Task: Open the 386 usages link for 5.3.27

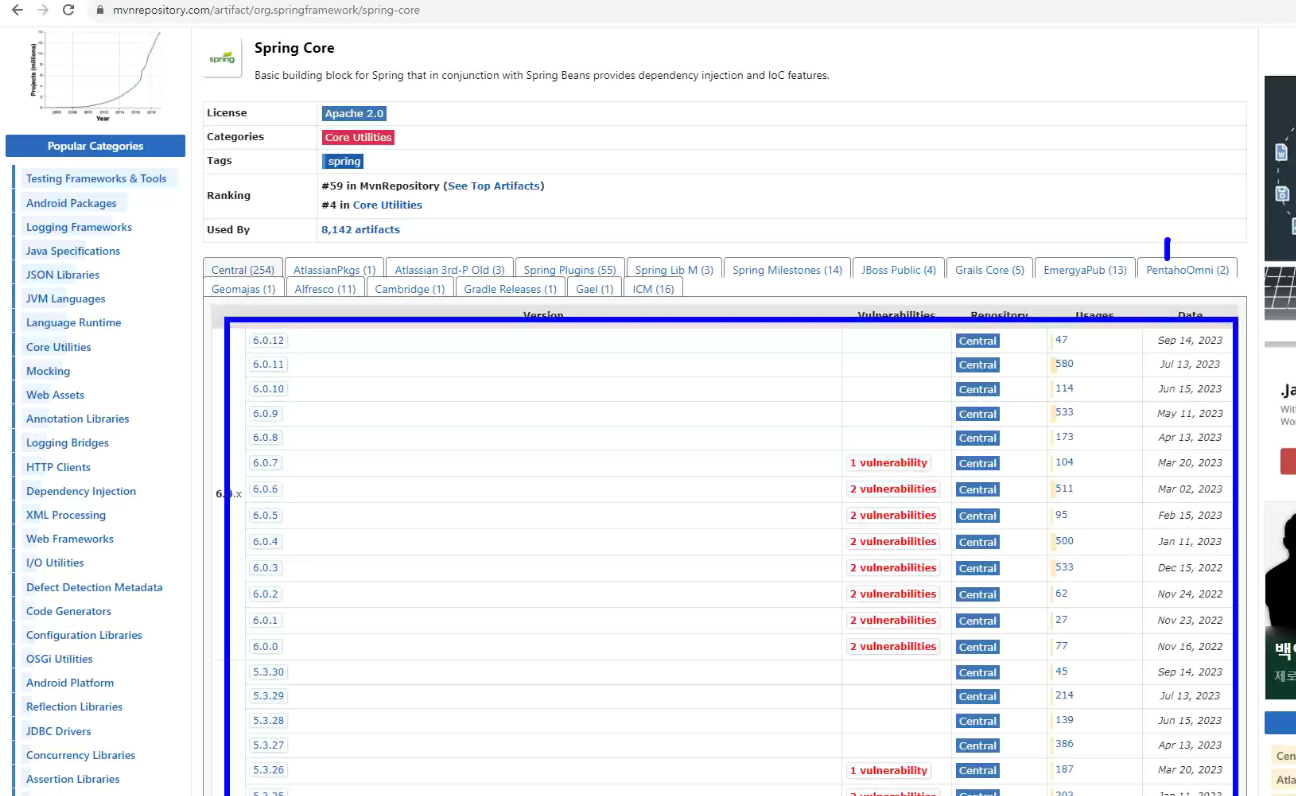Action: pos(1064,744)
